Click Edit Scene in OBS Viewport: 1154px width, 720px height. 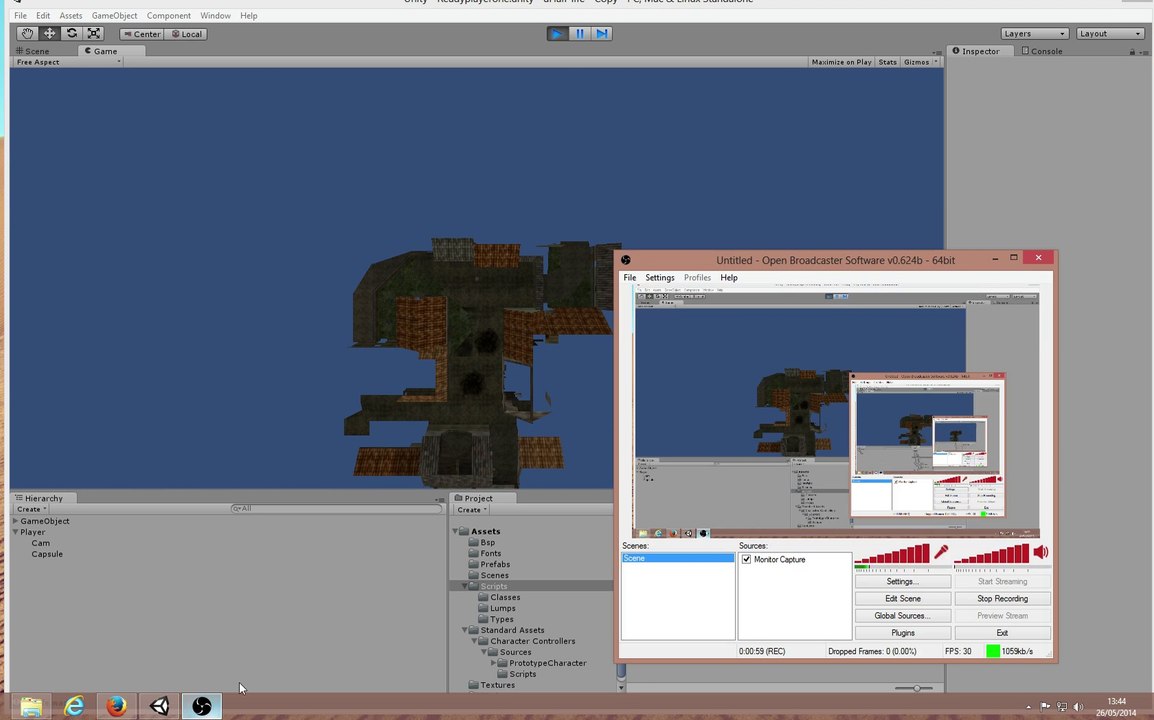903,599
